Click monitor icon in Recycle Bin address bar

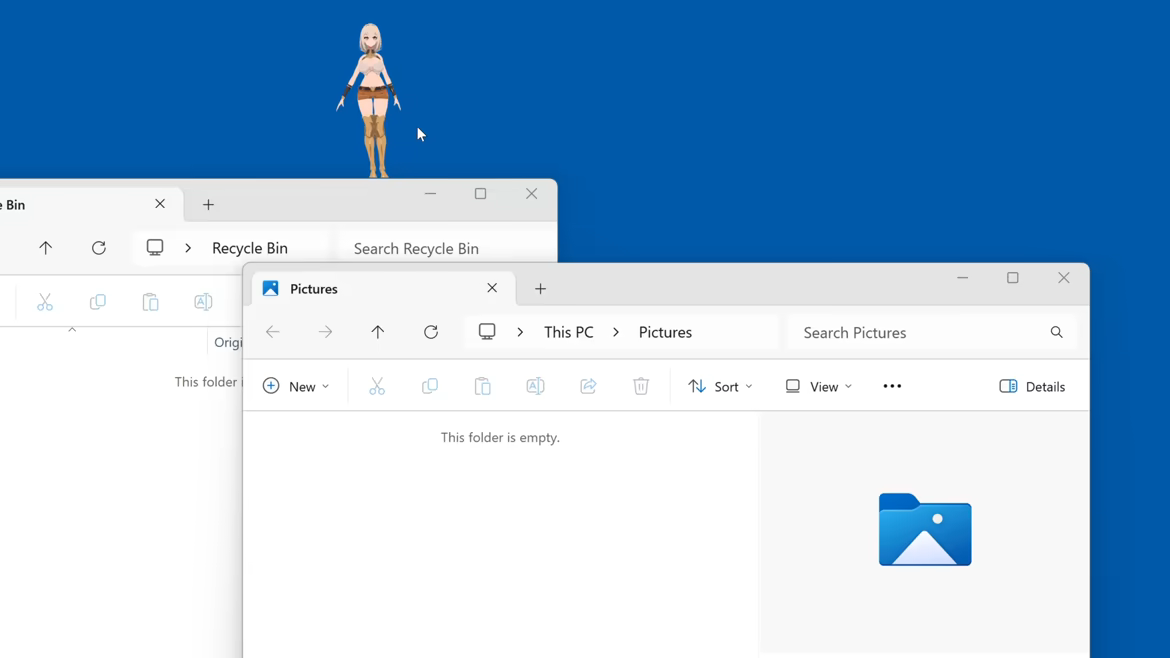coord(154,248)
